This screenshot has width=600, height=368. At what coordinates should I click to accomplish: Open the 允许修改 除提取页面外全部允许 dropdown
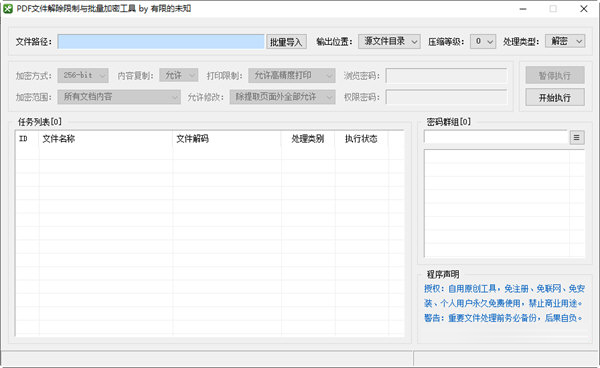point(282,97)
